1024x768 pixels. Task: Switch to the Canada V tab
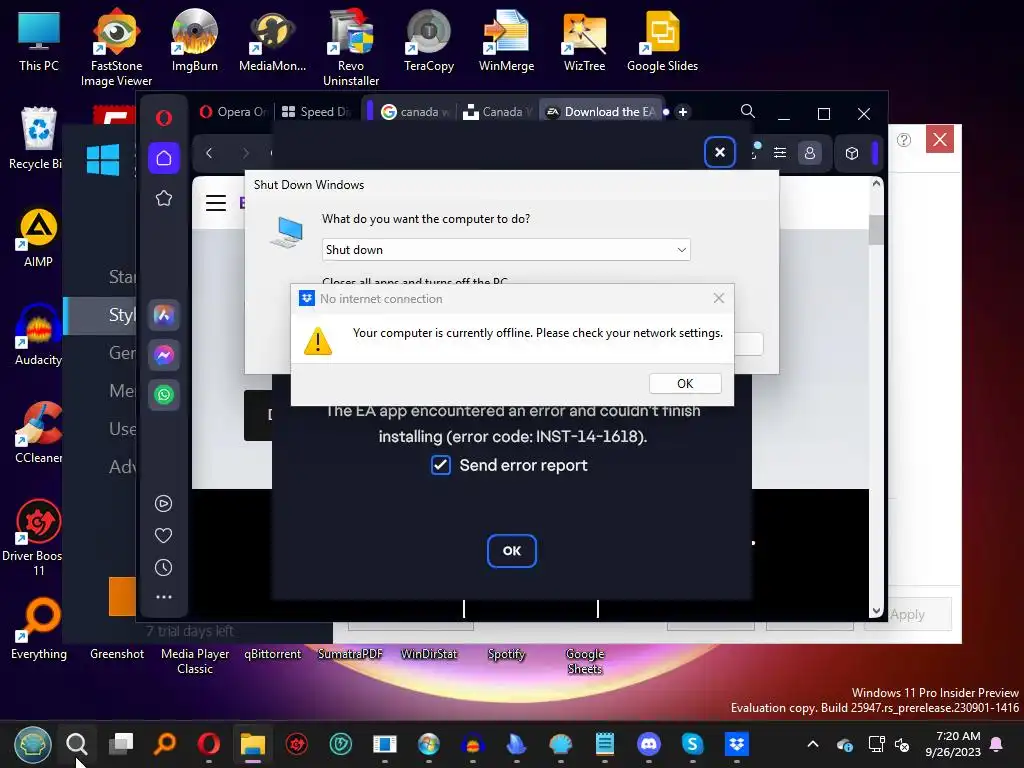click(498, 112)
